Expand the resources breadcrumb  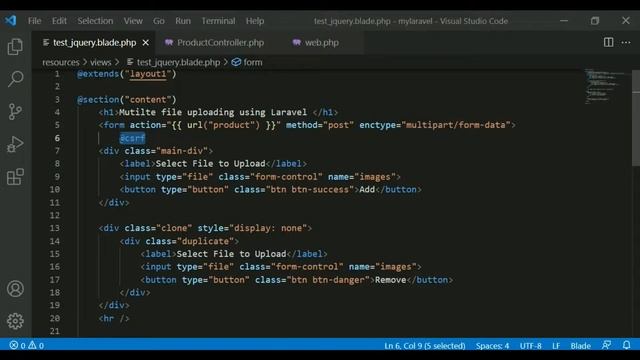click(61, 62)
